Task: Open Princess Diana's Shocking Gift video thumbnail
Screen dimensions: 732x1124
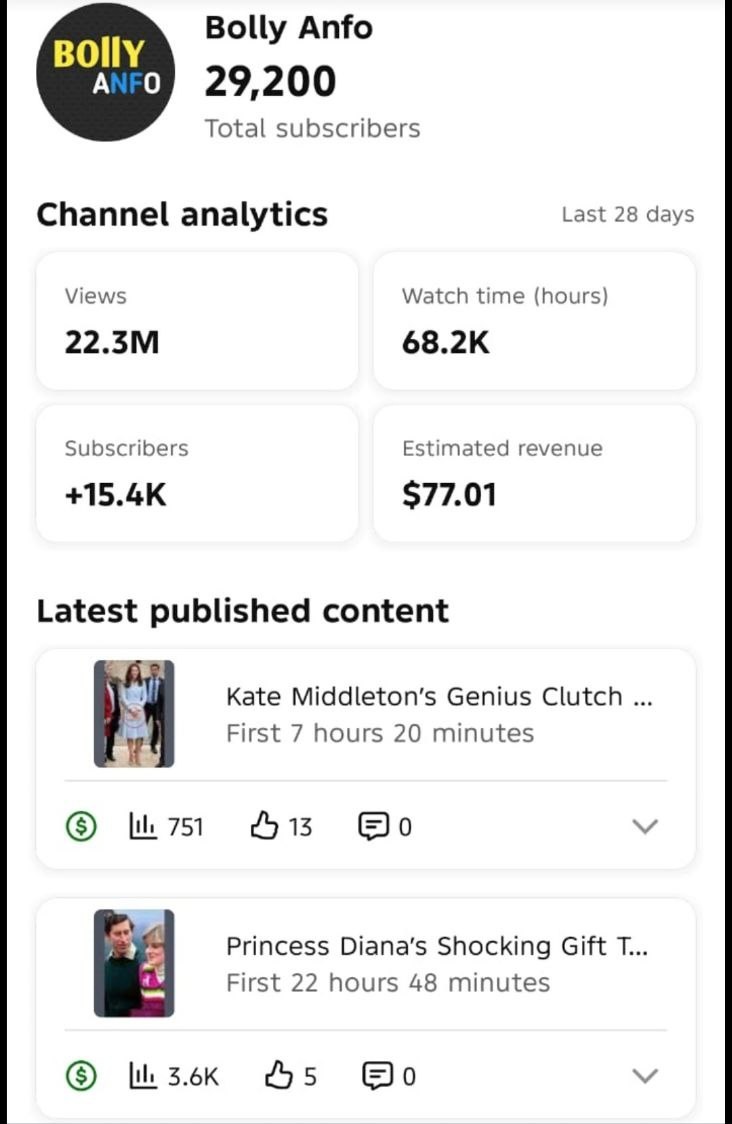Action: click(134, 963)
